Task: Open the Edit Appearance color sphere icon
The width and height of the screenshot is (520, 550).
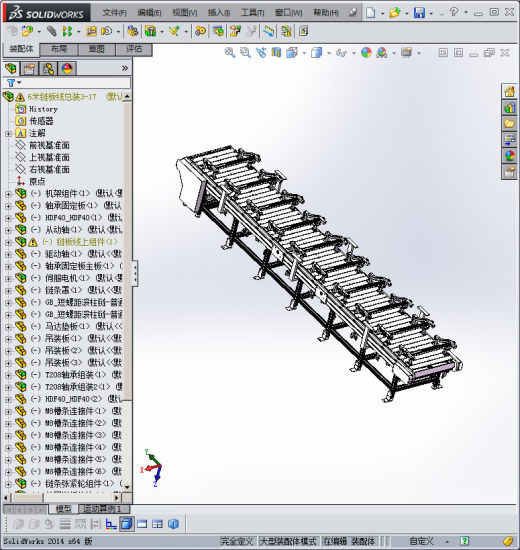Action: [366, 53]
